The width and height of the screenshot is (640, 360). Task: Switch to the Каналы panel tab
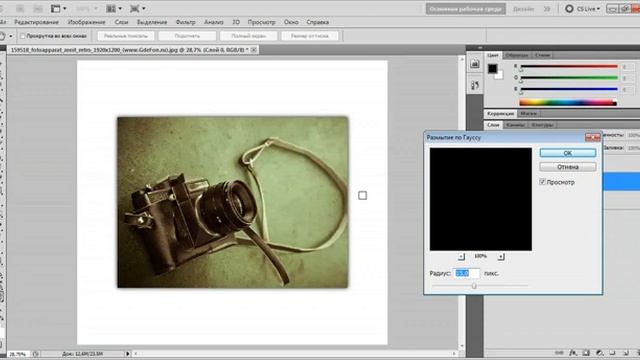[x=515, y=124]
